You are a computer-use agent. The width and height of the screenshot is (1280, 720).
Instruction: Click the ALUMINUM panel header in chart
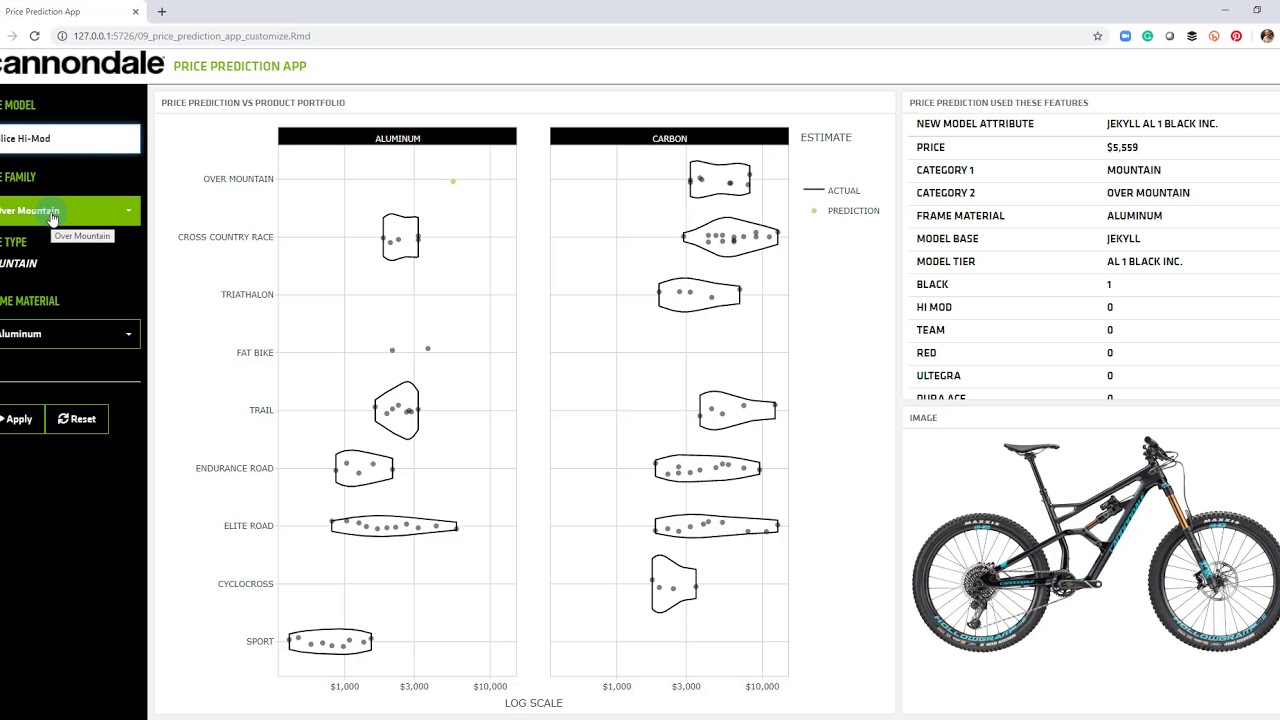click(397, 138)
